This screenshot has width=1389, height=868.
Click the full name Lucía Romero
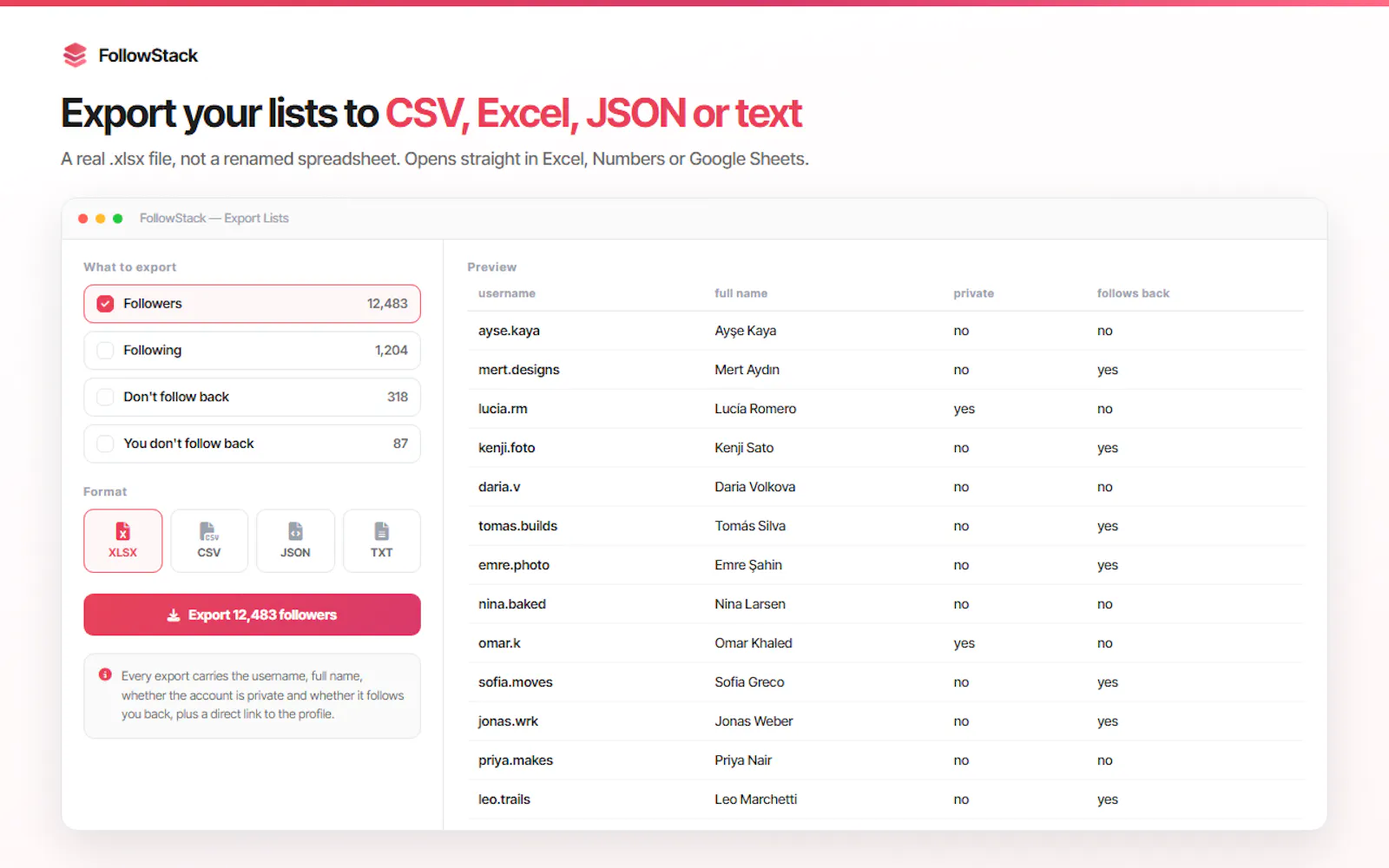click(755, 409)
